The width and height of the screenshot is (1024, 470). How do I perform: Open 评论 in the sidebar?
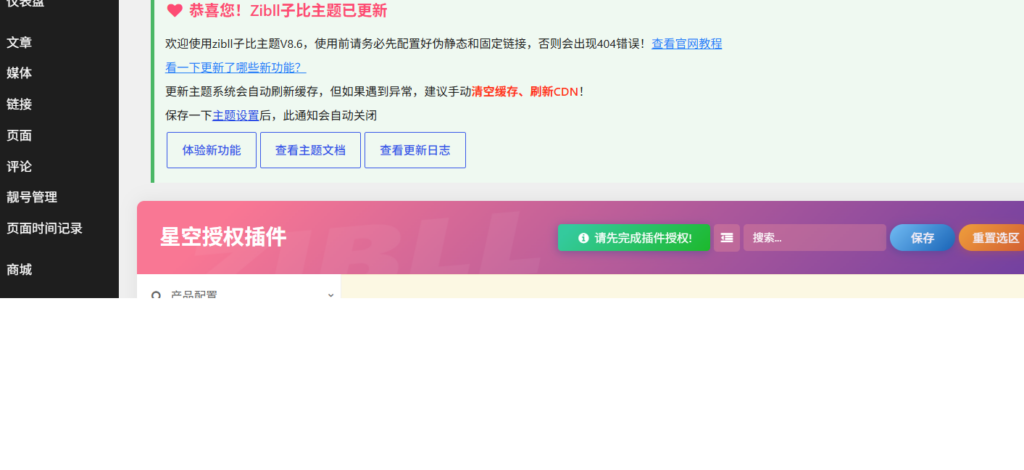[x=20, y=166]
